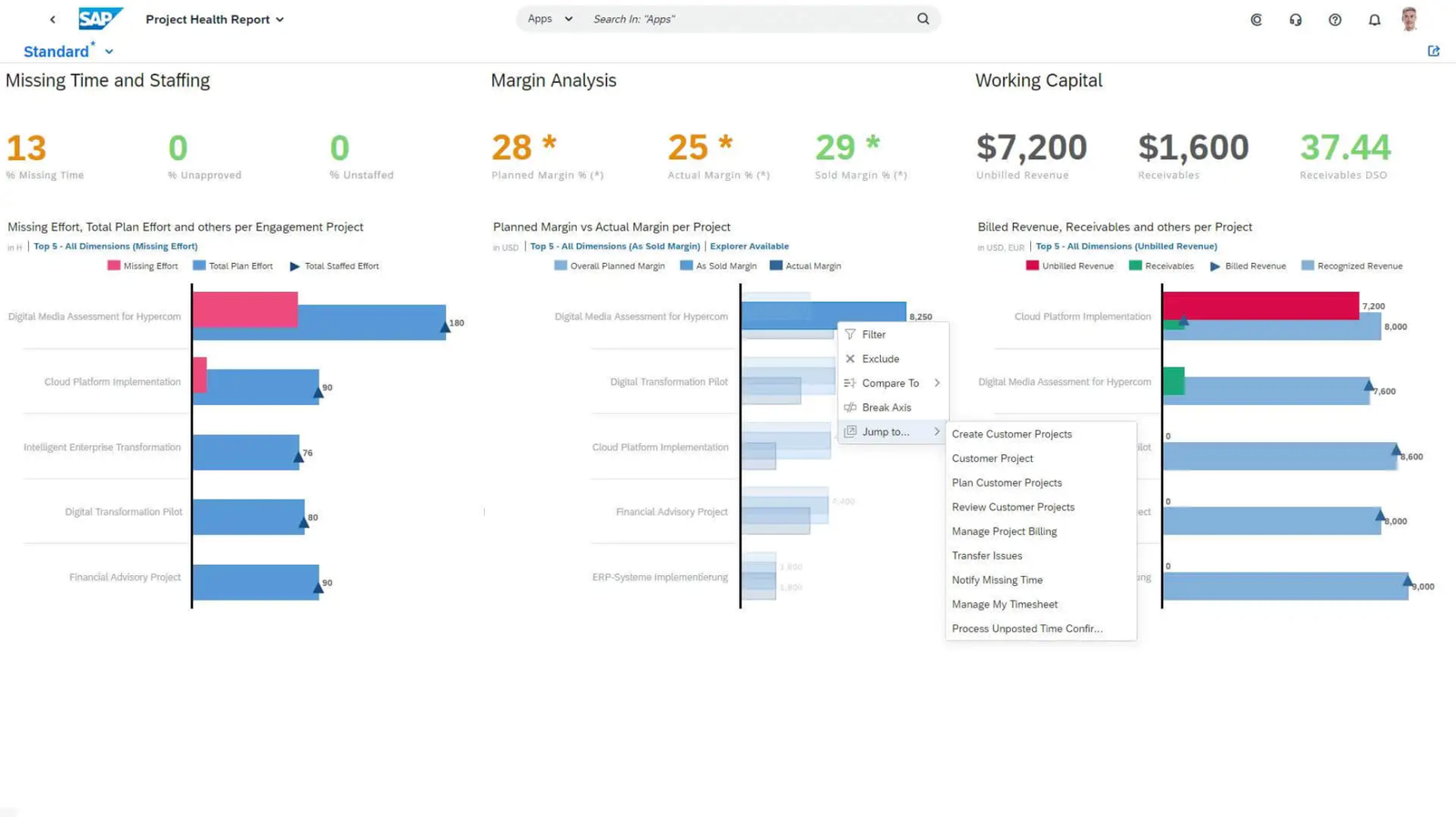Open Top 5 - All Dimensions (Missing Effort) link
Viewport: 1456px width, 817px height.
[116, 247]
